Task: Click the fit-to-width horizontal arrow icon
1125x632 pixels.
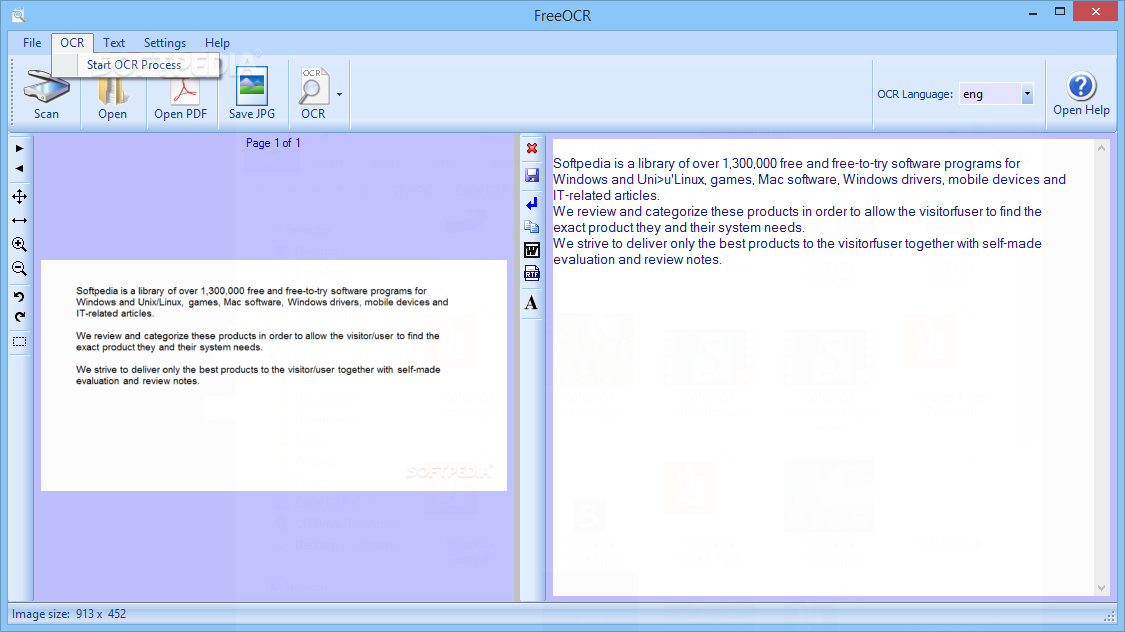Action: [x=19, y=220]
